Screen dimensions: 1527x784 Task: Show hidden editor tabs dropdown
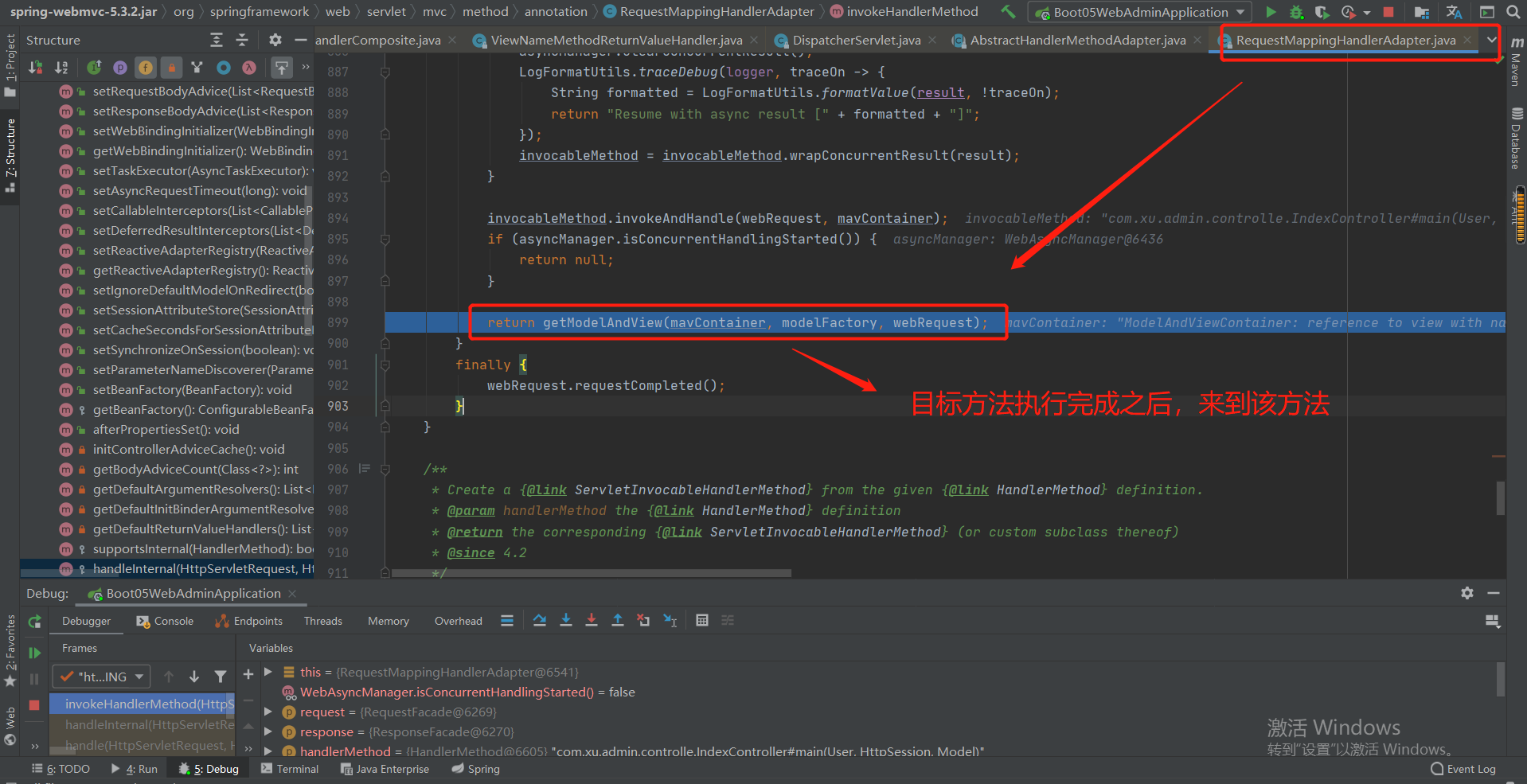coord(1491,40)
